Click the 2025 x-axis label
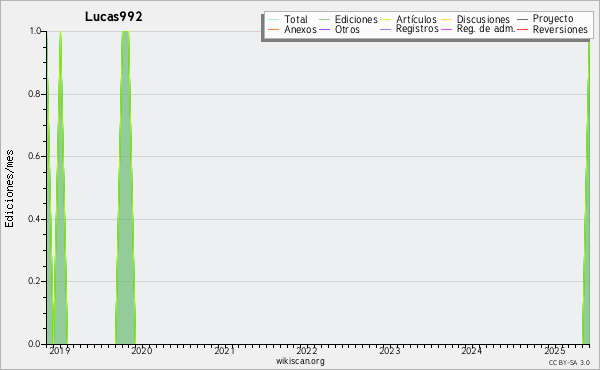This screenshot has height=370, width=600. pyautogui.click(x=554, y=350)
